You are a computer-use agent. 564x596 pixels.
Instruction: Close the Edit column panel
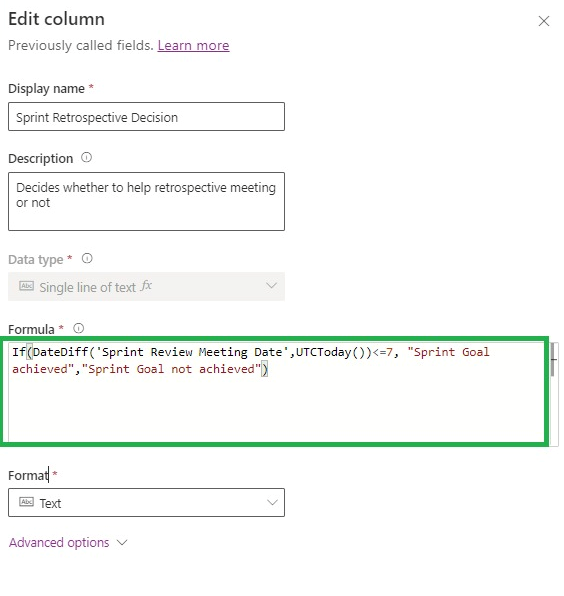click(x=544, y=21)
